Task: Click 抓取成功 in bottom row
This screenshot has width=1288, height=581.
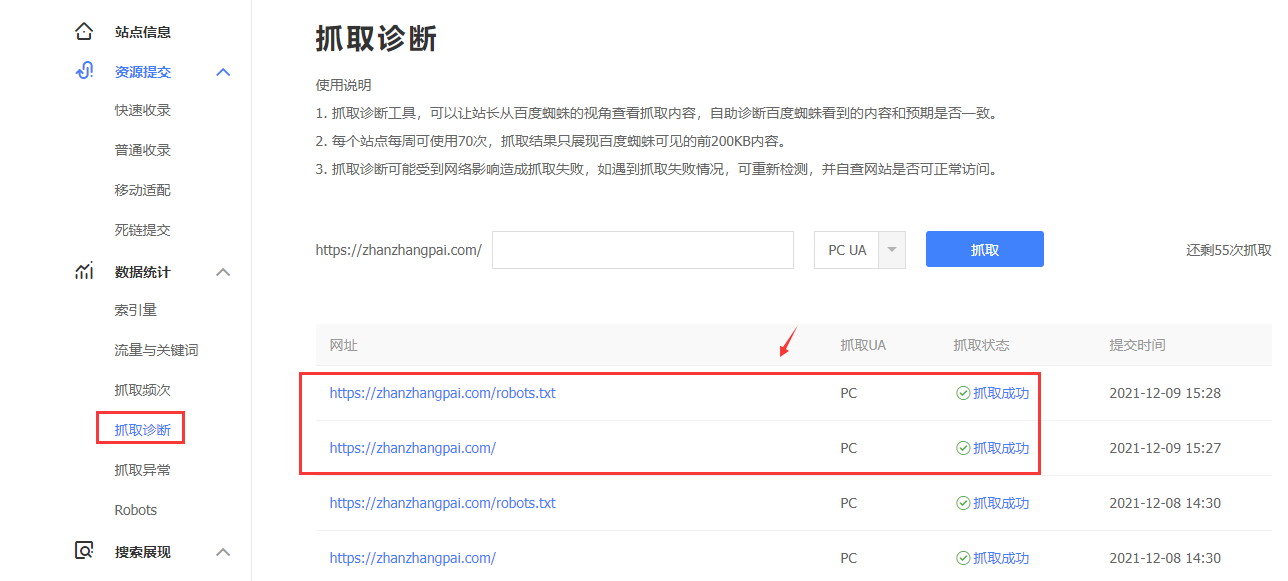Action: click(x=1001, y=558)
